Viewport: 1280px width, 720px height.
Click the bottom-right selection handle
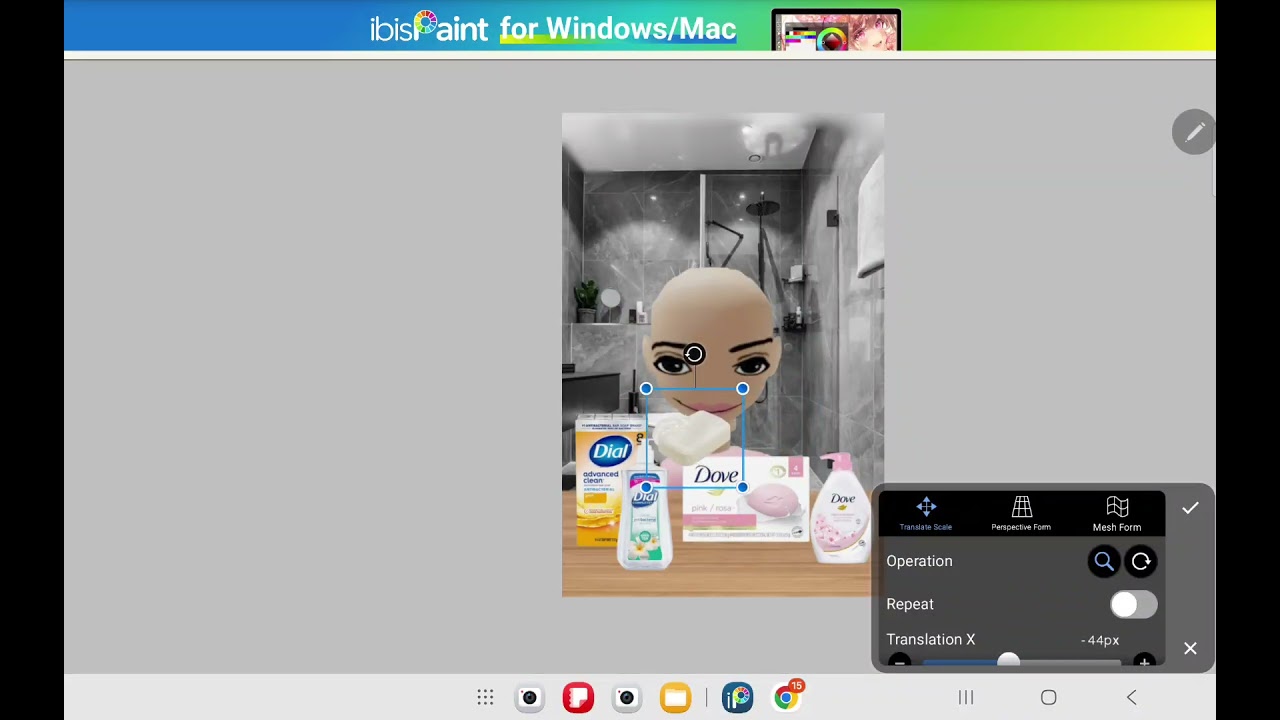point(742,487)
